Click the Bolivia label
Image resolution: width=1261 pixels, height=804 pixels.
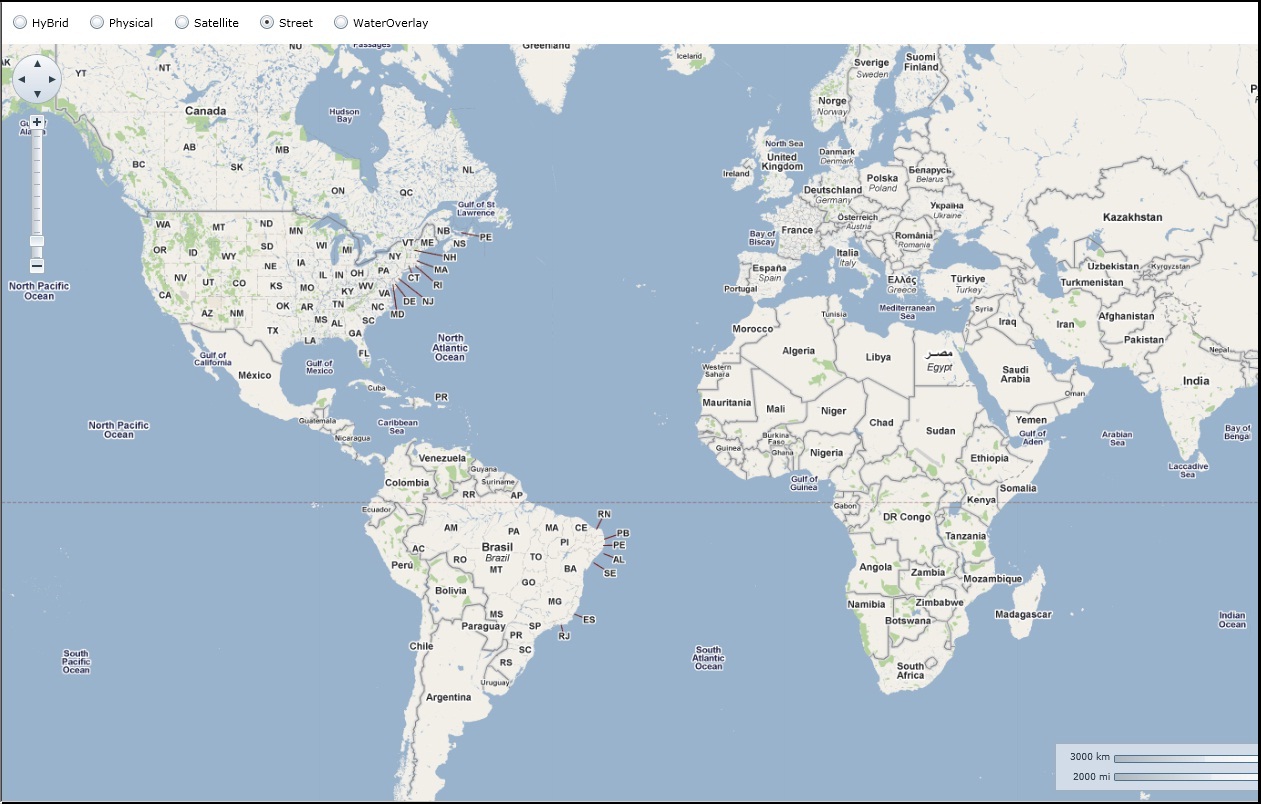coord(451,590)
